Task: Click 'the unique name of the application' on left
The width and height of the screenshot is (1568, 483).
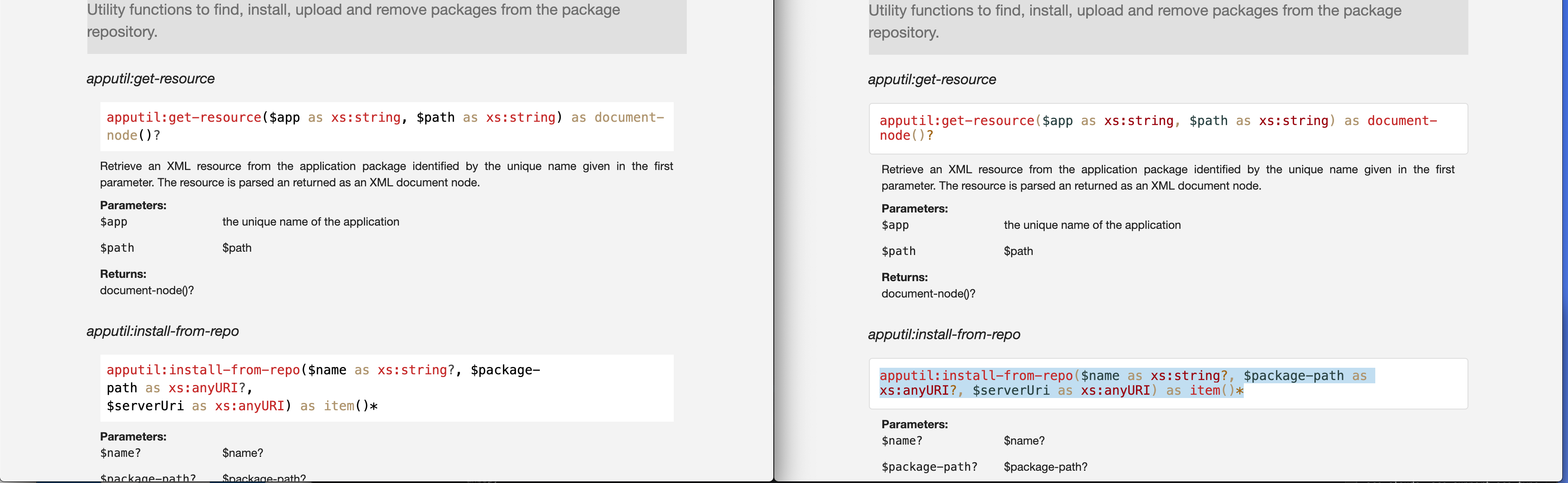Action: (x=310, y=222)
